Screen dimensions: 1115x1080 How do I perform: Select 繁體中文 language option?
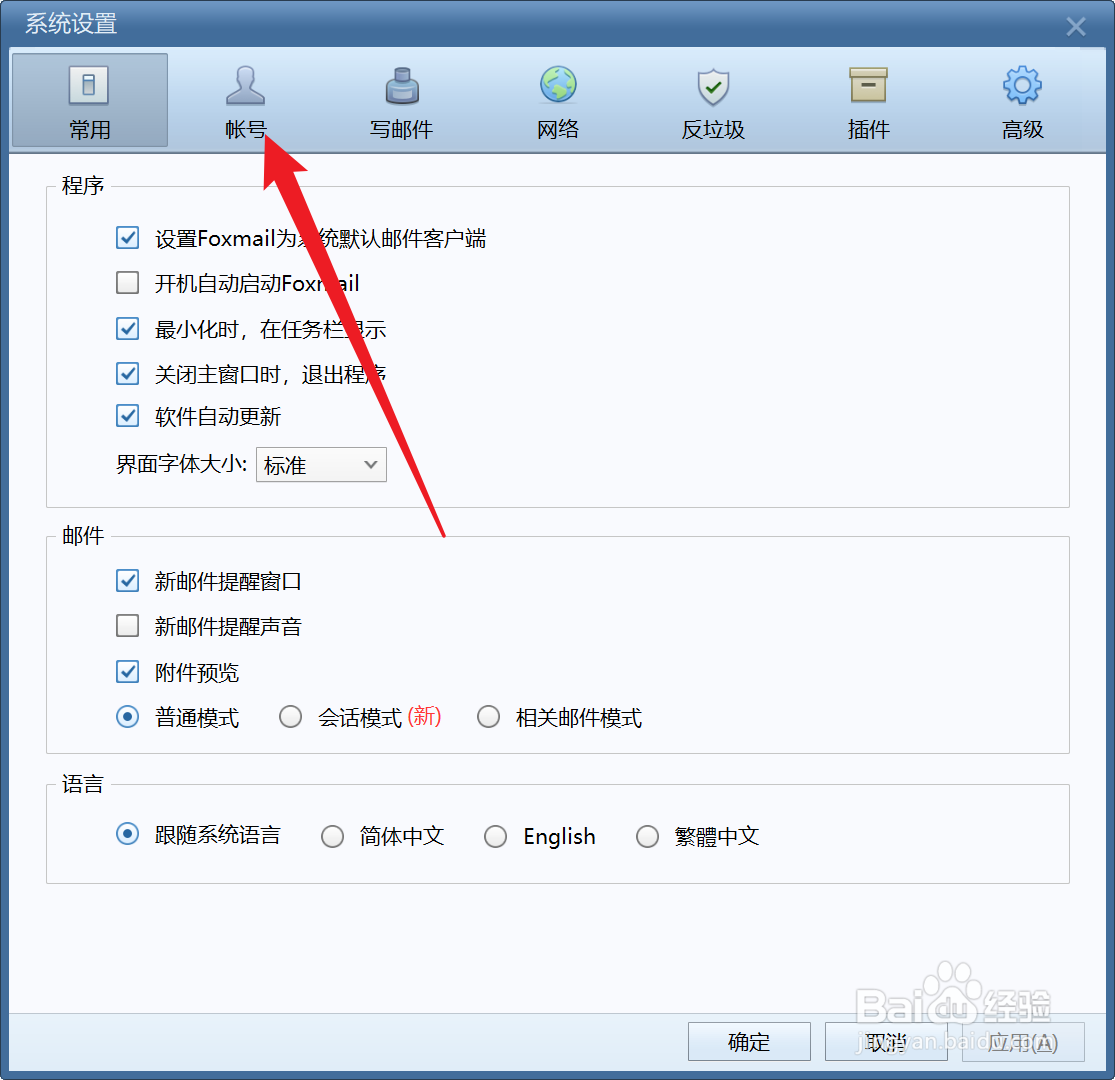(647, 837)
